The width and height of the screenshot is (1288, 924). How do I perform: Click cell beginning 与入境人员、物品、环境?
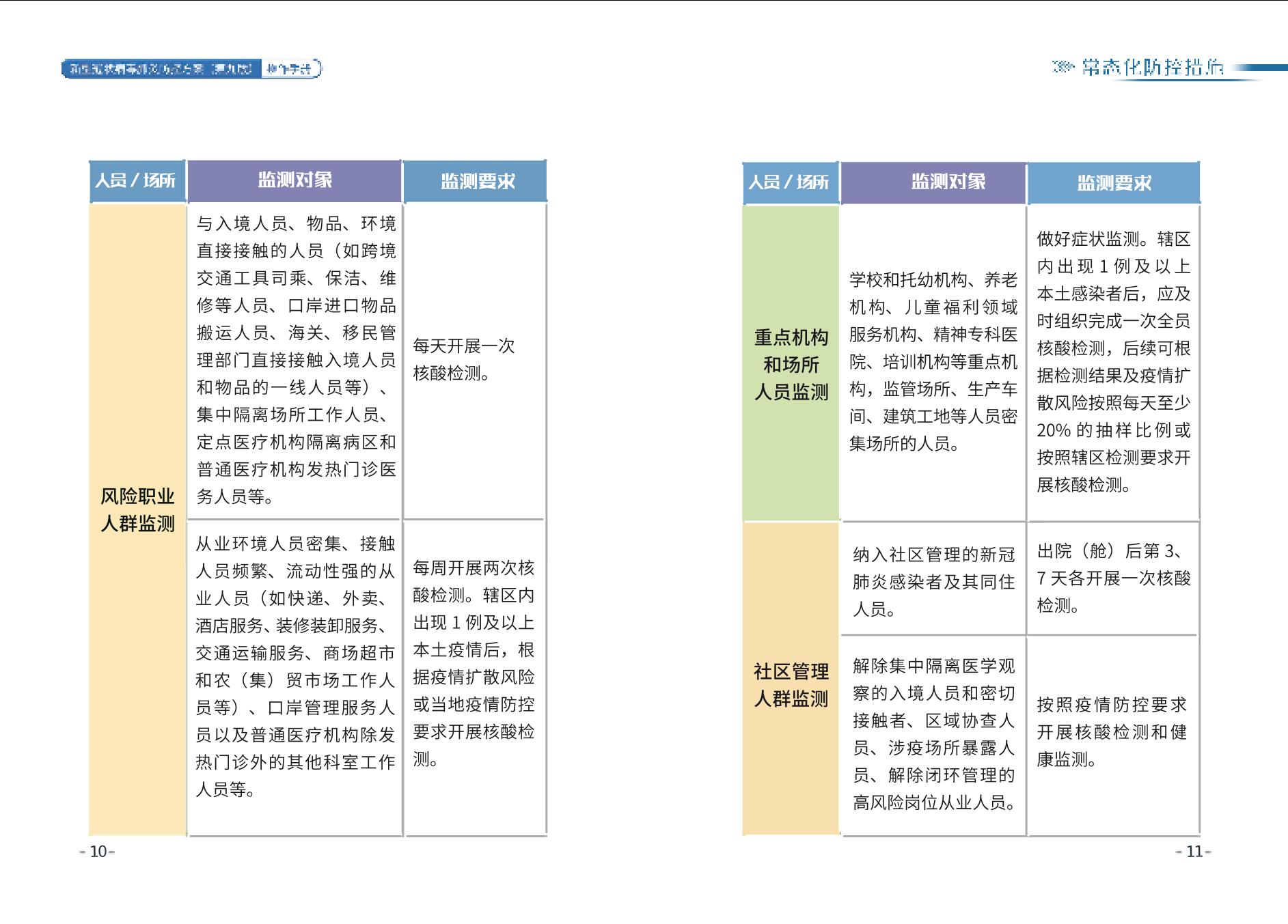coord(294,361)
